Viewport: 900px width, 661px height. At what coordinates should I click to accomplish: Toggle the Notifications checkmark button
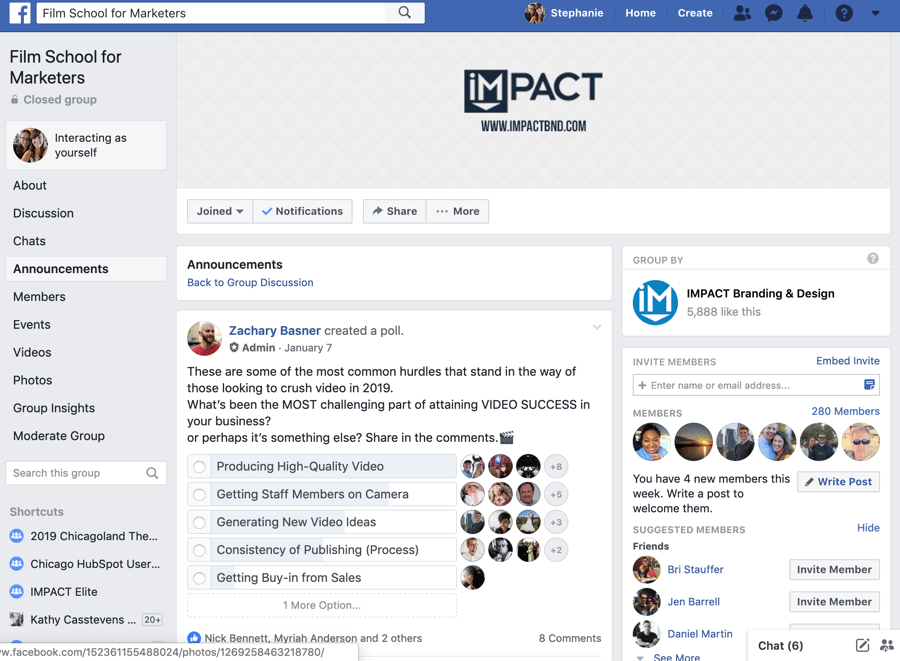[302, 211]
